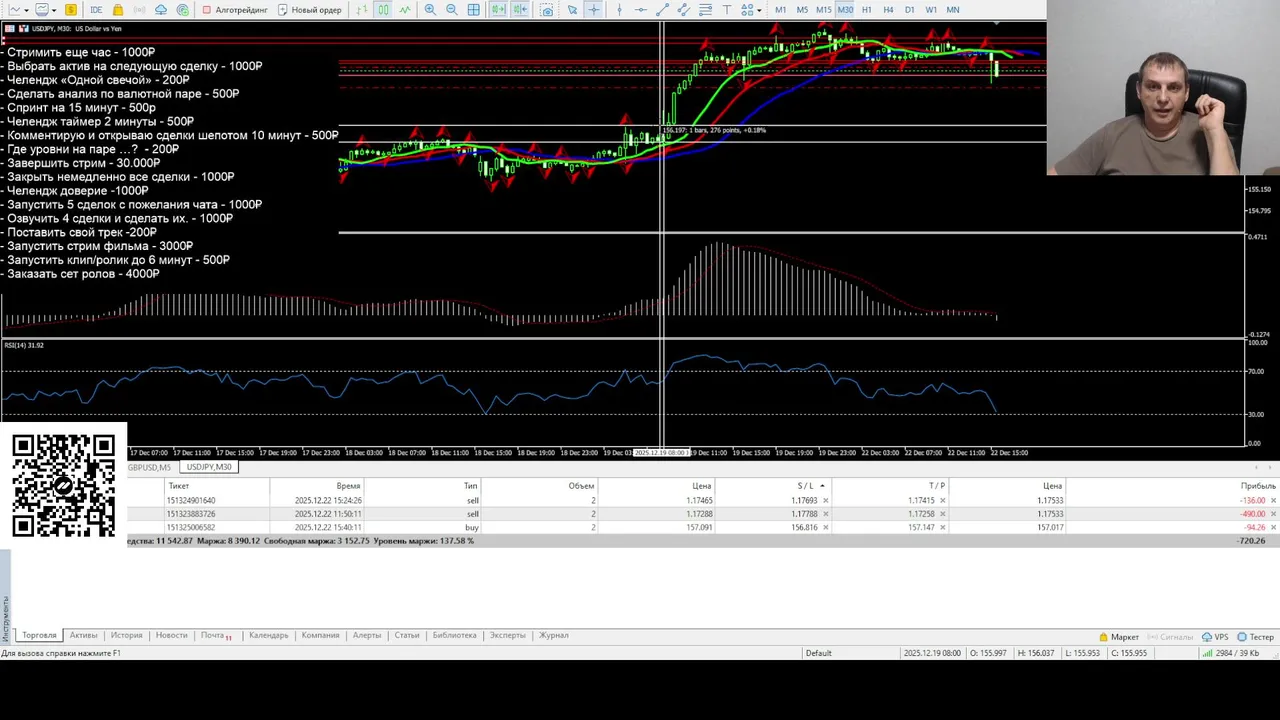The image size is (1280, 720).
Task: Select the USDJPY,M30 chart tab
Action: tap(208, 467)
